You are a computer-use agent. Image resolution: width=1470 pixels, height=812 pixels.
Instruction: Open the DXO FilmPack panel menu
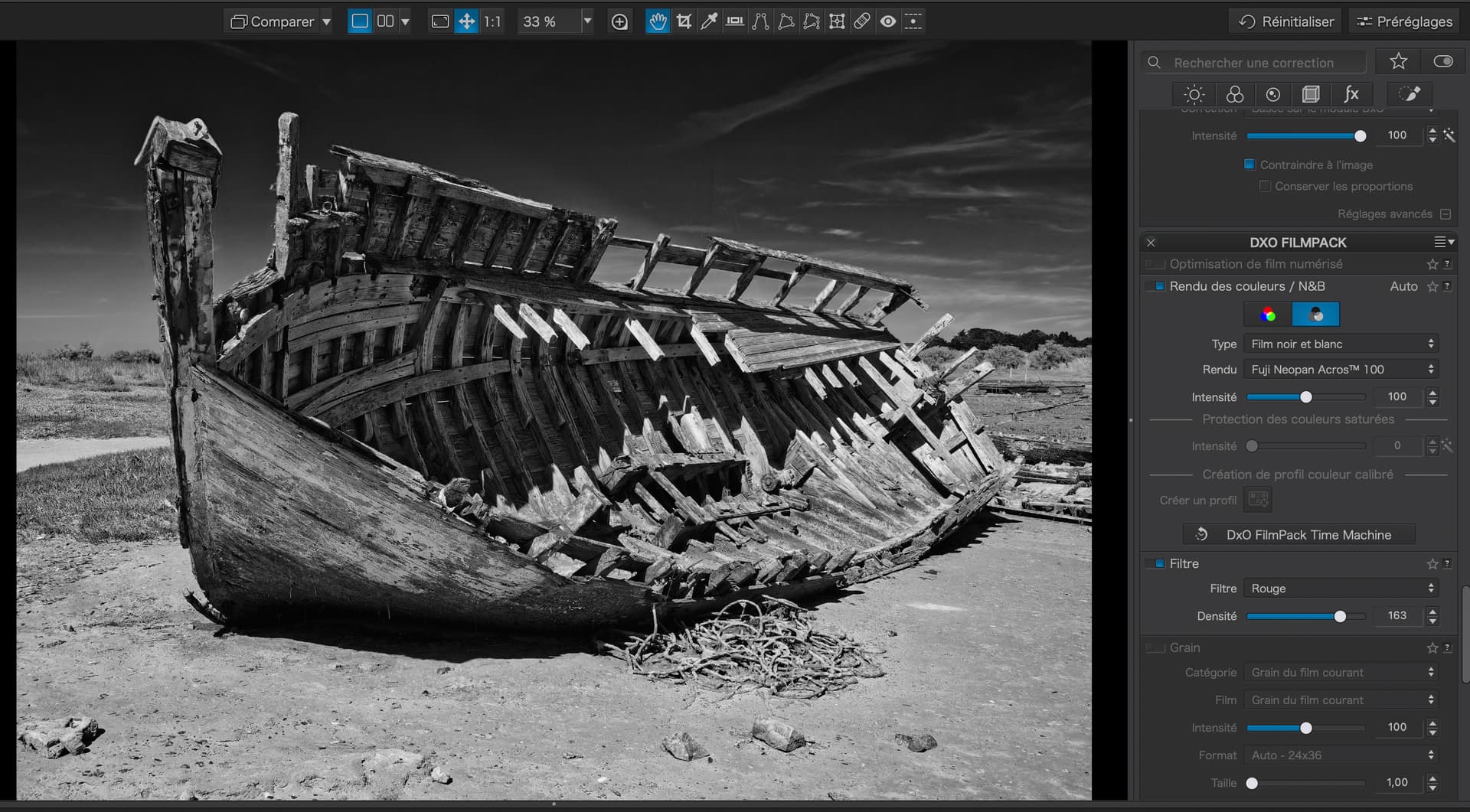[1444, 242]
